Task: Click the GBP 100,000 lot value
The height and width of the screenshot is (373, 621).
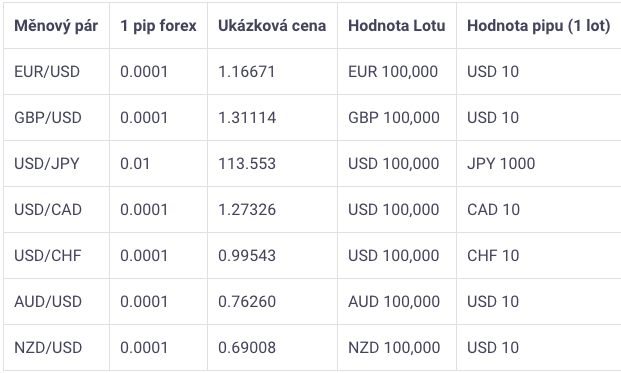Action: pos(394,118)
